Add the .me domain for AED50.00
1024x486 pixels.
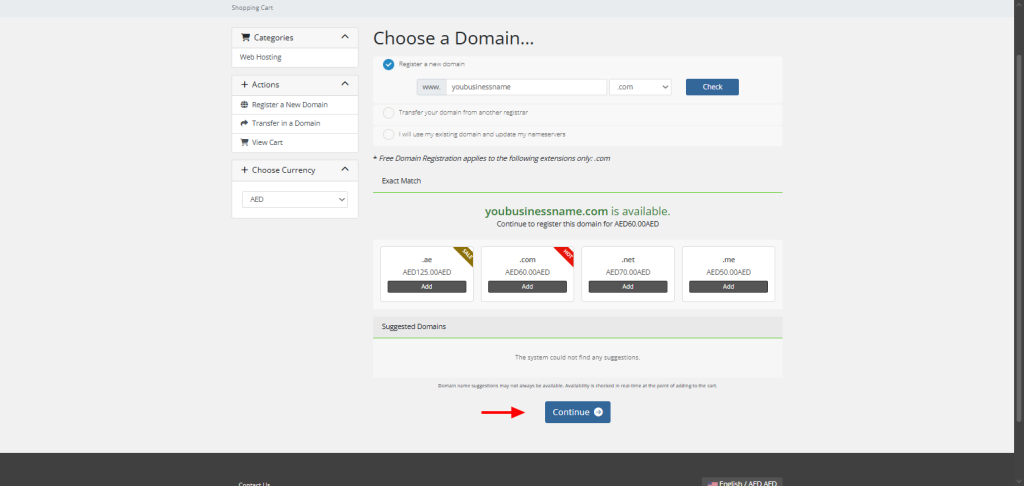729,287
